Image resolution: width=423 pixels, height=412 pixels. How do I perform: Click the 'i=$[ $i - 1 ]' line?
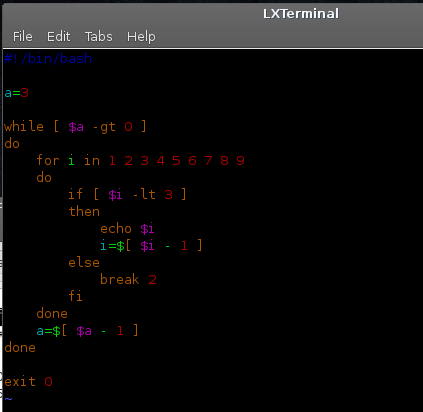[151, 246]
